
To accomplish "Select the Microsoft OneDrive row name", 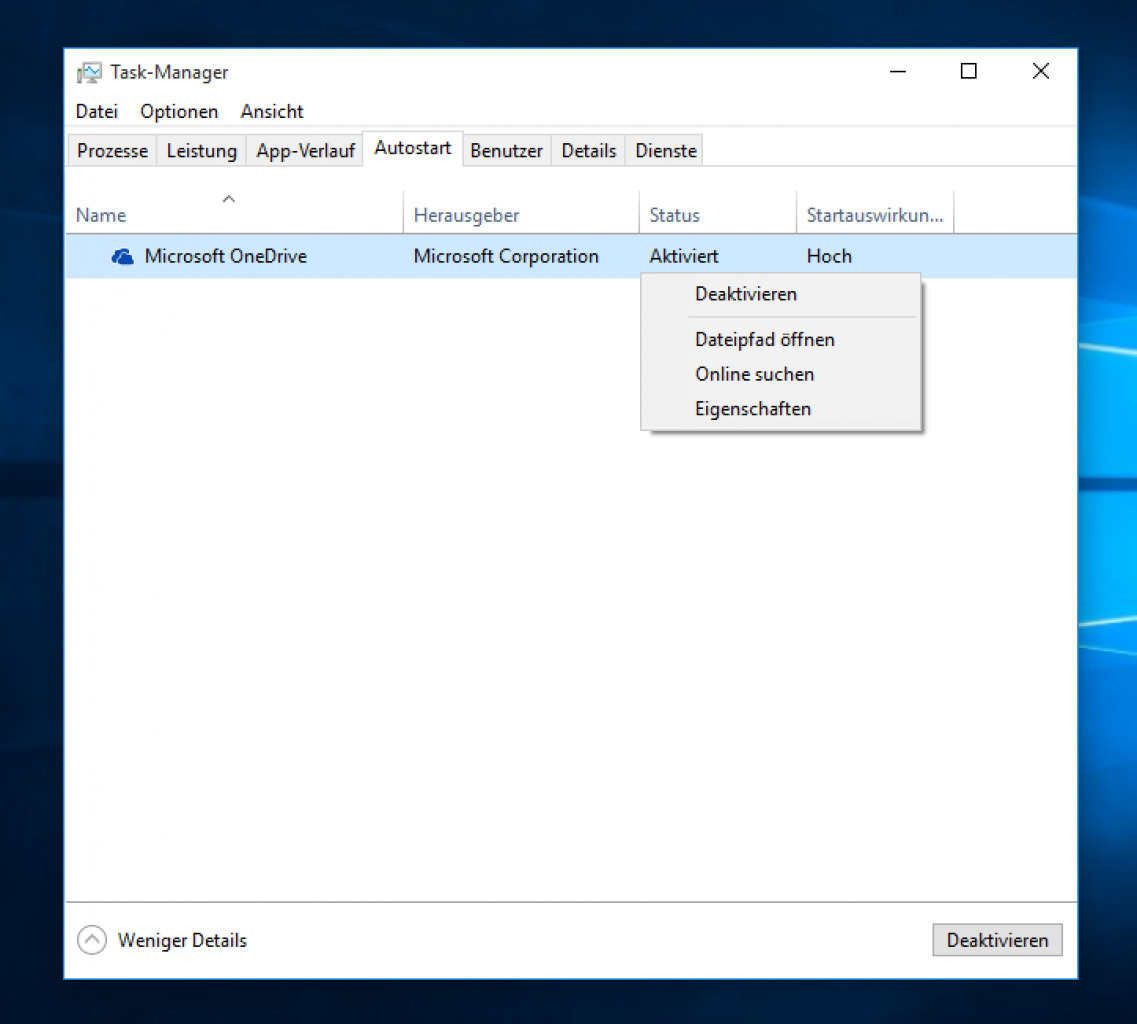I will (226, 256).
